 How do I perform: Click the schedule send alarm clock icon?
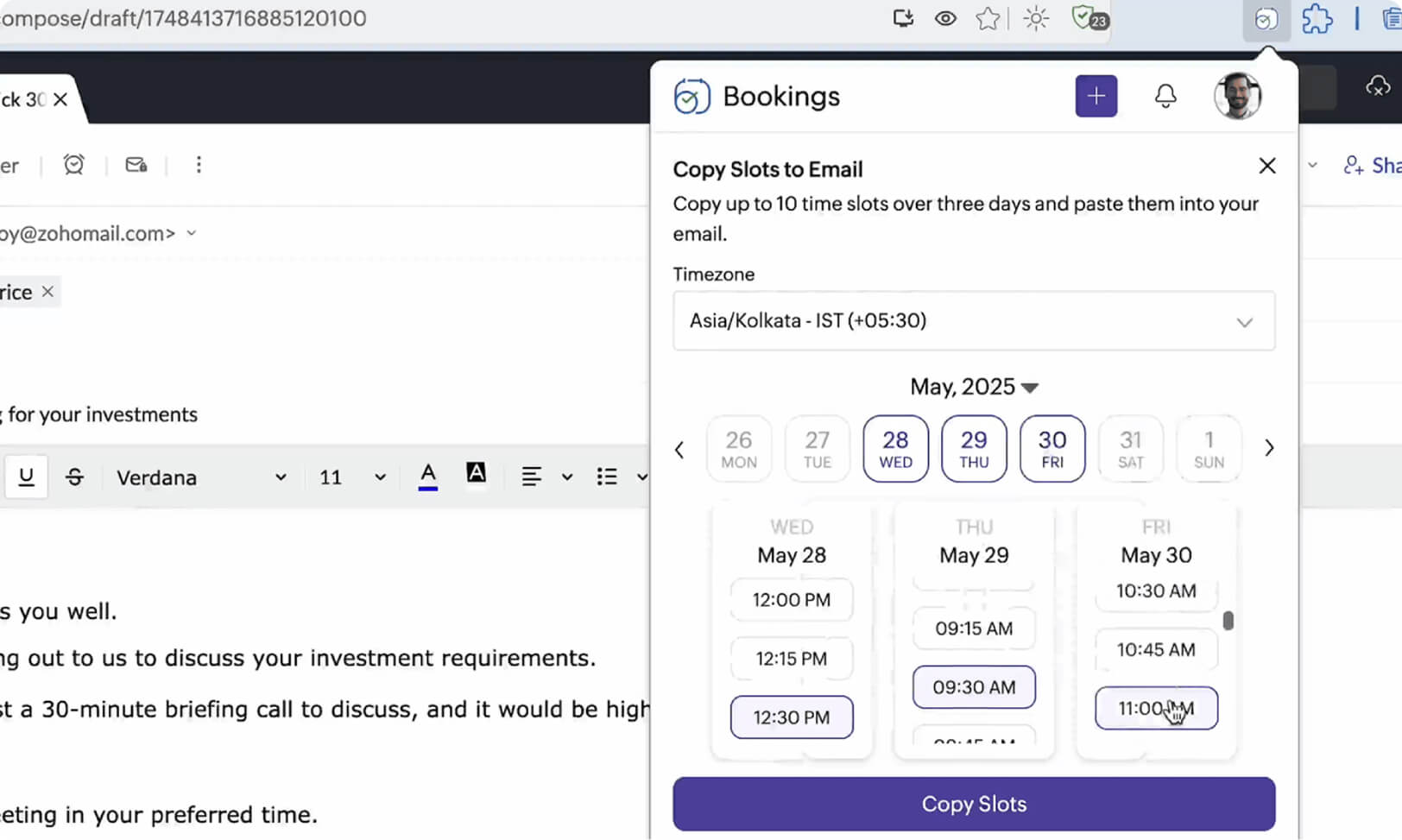pos(73,164)
